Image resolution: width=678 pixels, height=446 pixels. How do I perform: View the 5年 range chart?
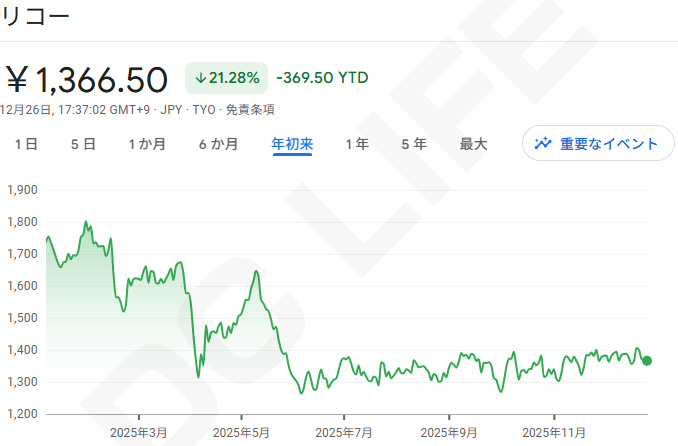pos(414,144)
